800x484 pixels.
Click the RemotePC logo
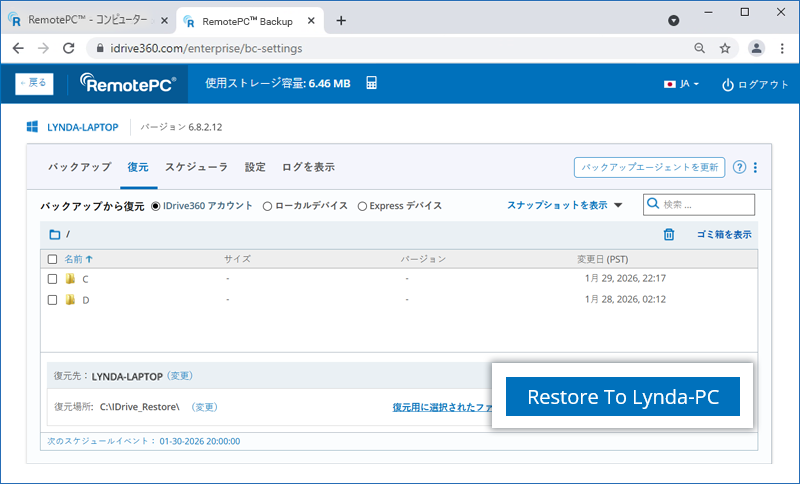click(x=128, y=83)
